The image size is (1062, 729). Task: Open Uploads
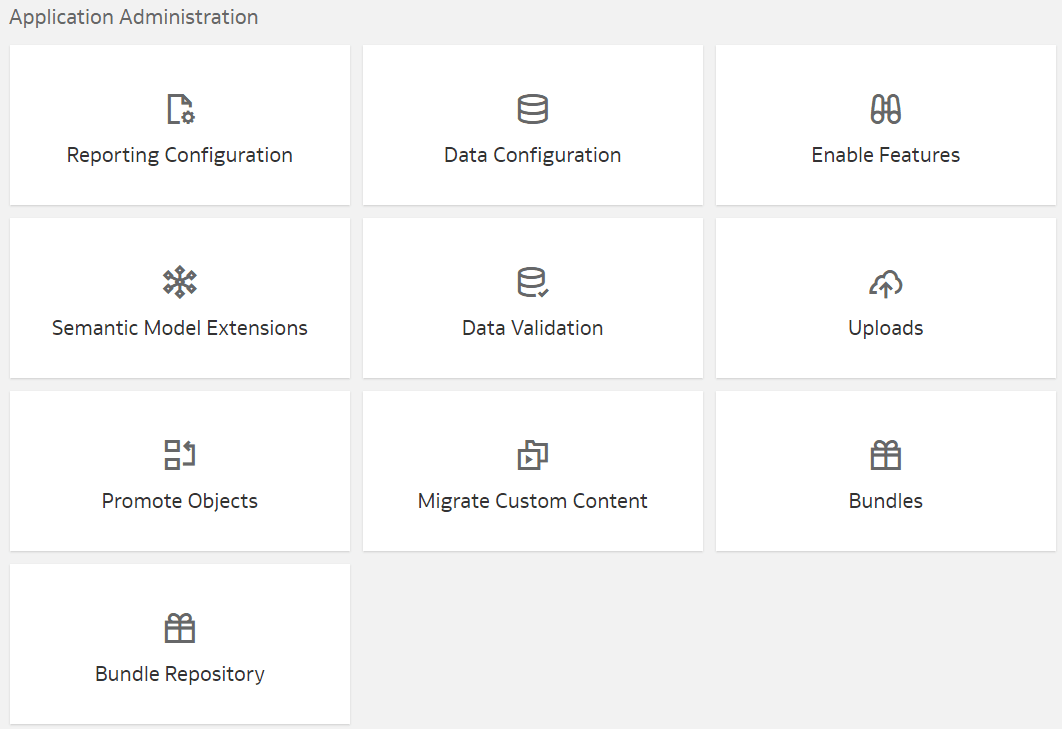(x=885, y=297)
